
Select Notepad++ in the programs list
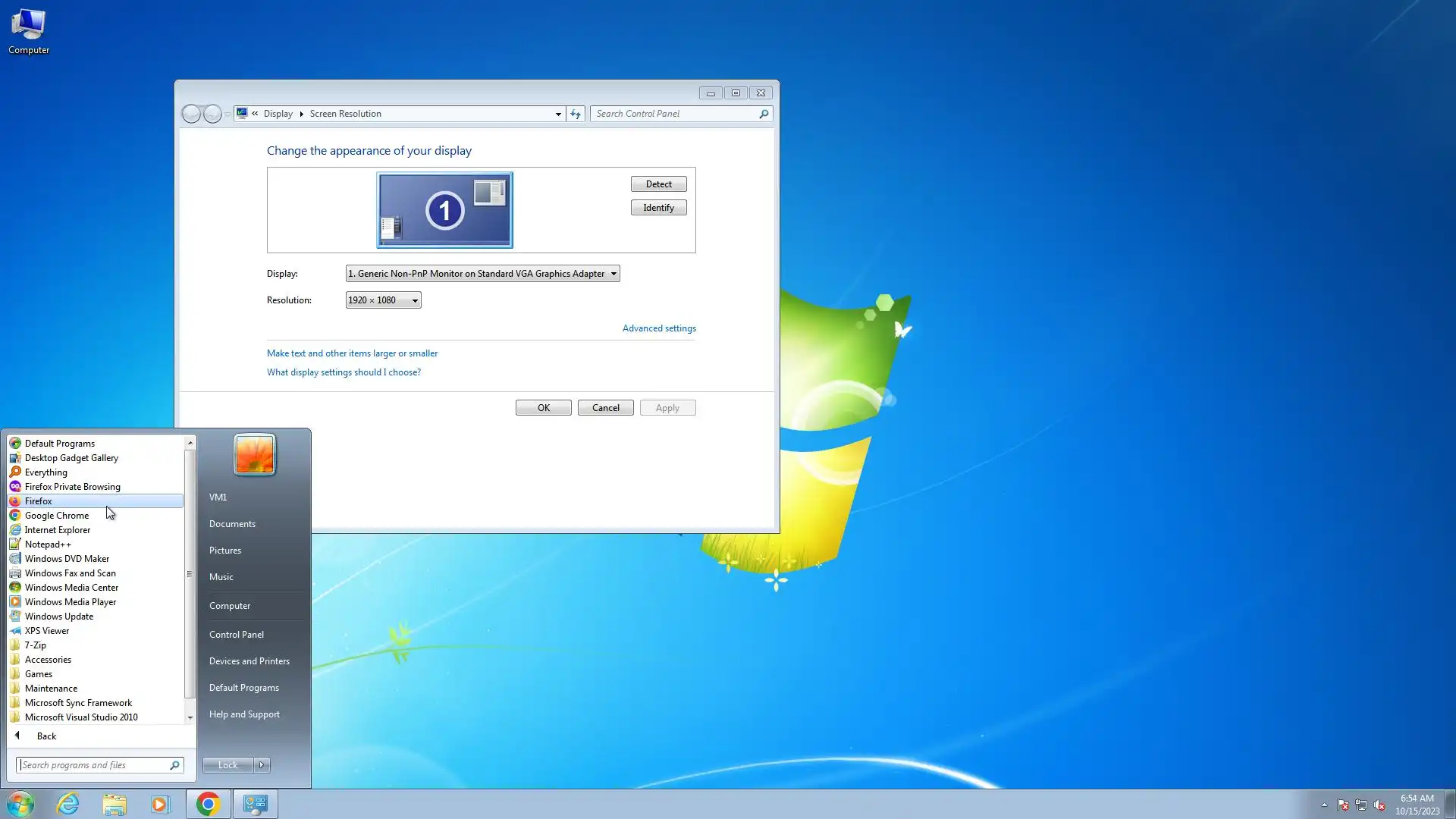pyautogui.click(x=48, y=544)
